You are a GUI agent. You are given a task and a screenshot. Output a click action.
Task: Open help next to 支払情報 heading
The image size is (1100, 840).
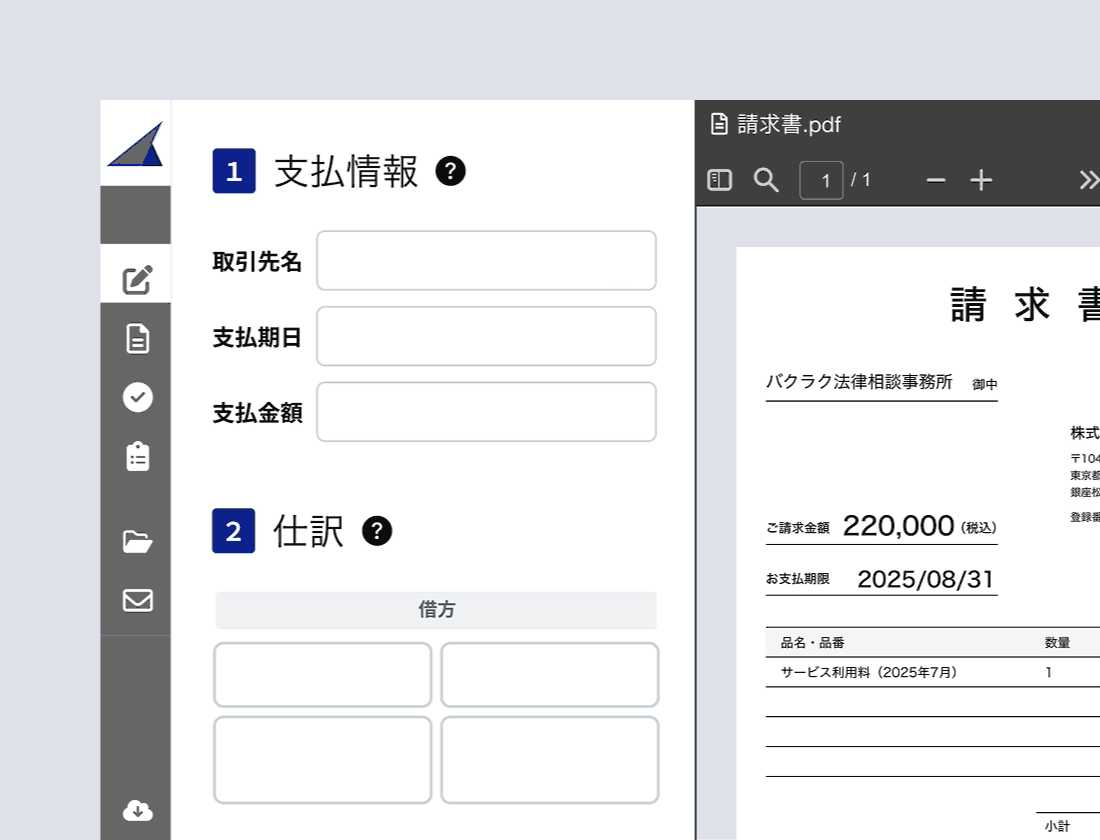[451, 171]
